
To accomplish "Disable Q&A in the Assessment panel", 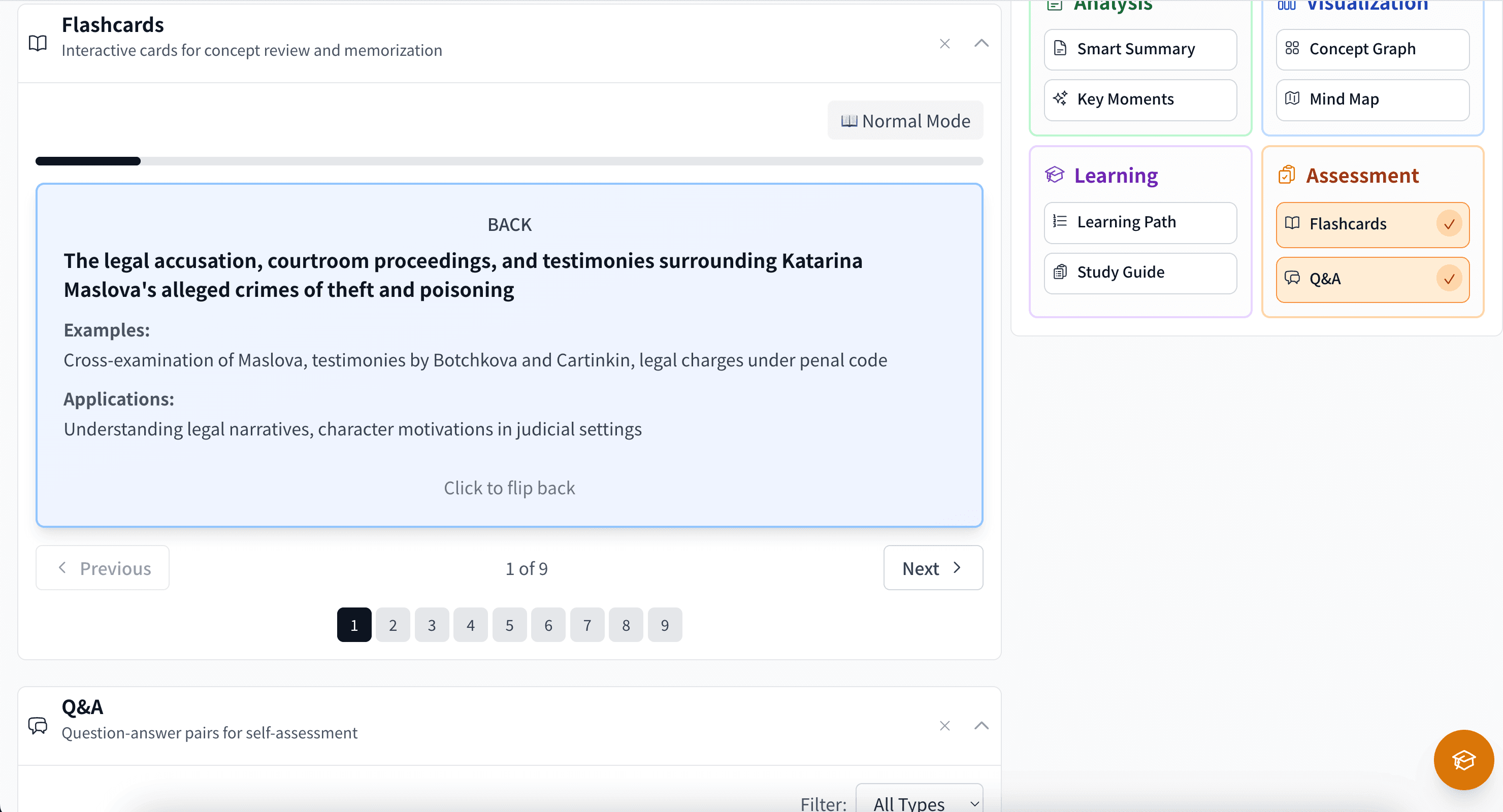I will [1449, 280].
